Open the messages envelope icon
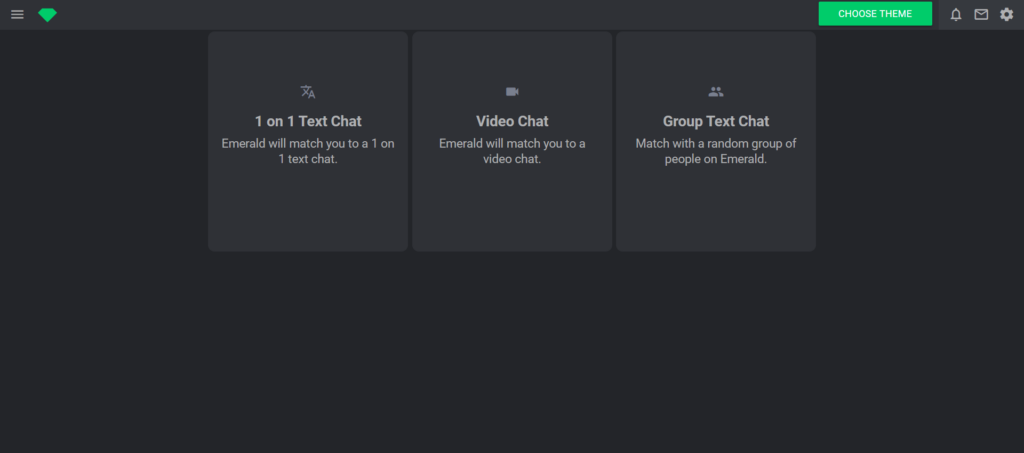This screenshot has height=453, width=1024. pos(981,14)
